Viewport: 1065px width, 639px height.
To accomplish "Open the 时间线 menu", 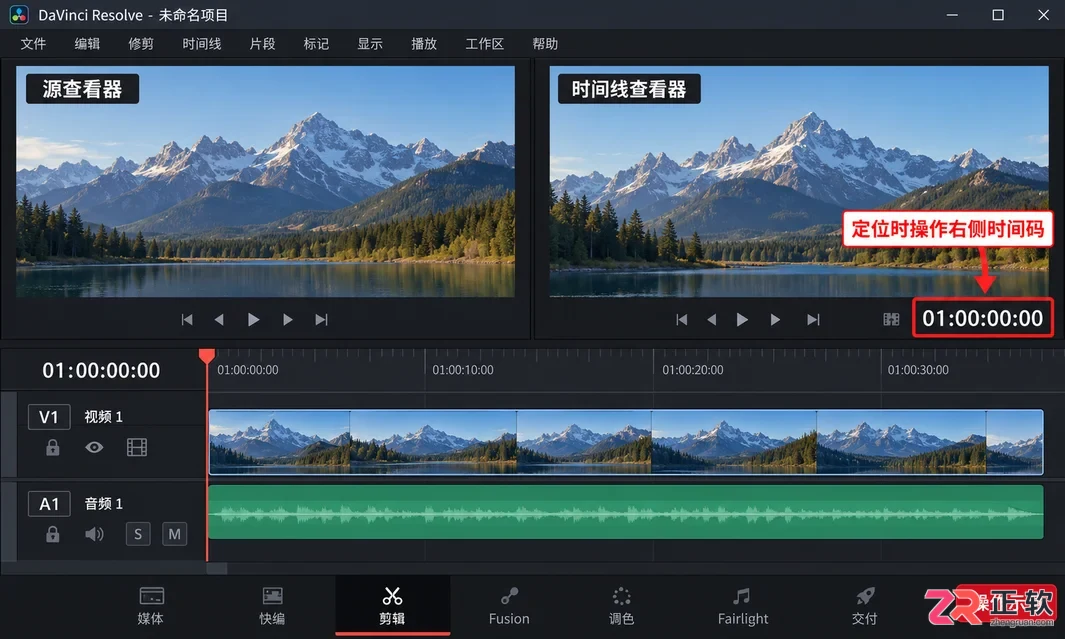I will (202, 44).
